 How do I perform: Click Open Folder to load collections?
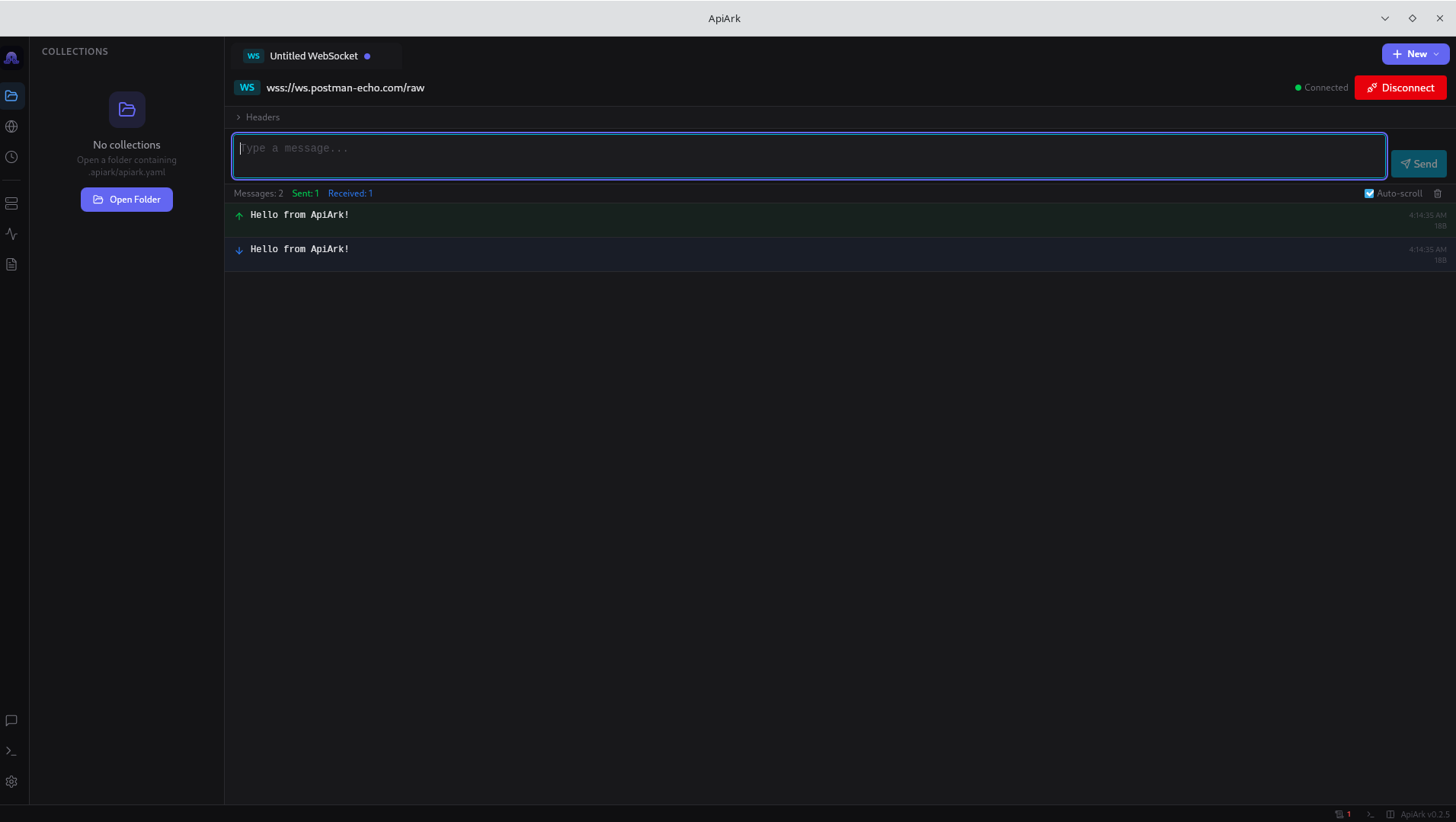(x=126, y=199)
